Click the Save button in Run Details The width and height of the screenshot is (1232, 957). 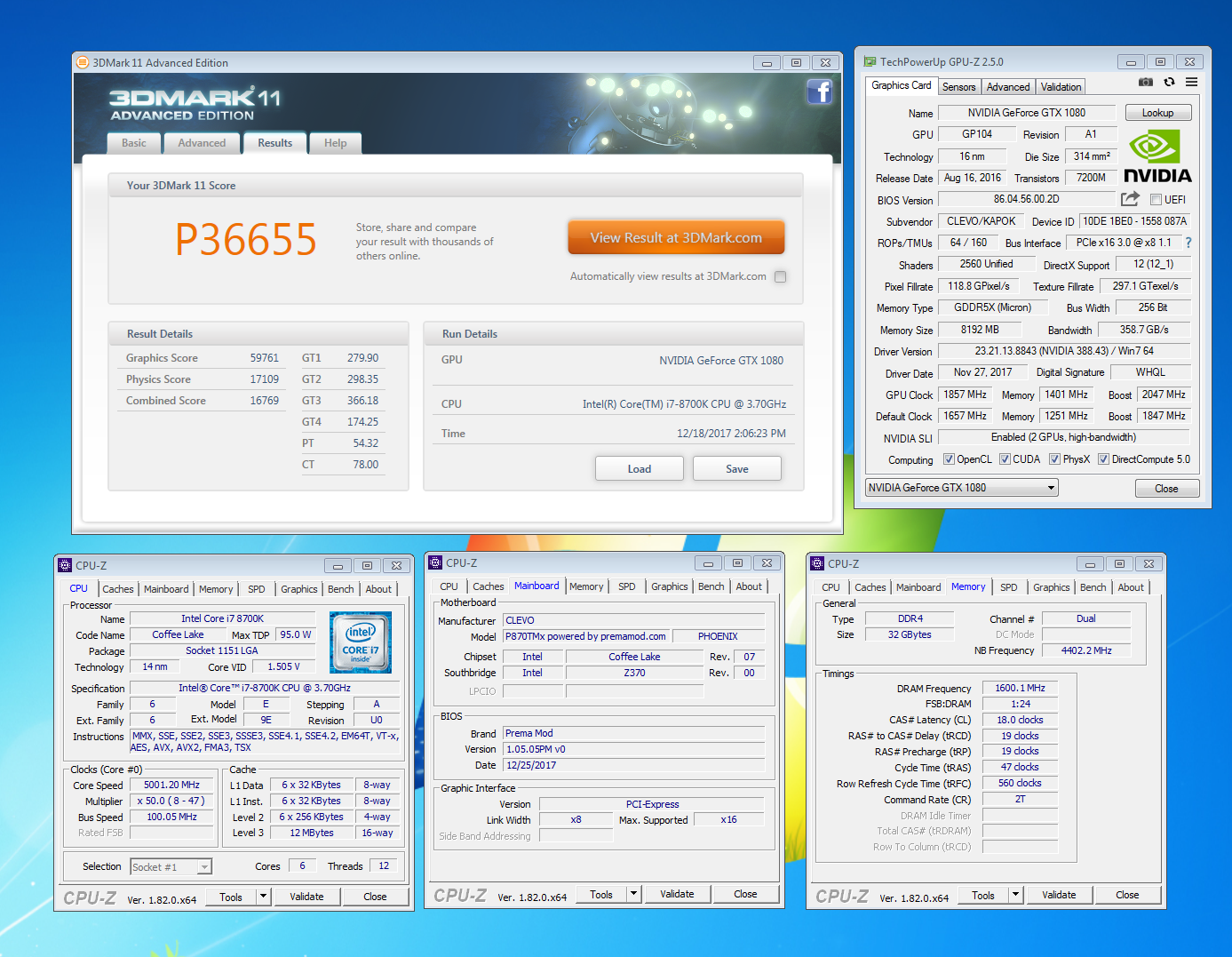(x=736, y=469)
